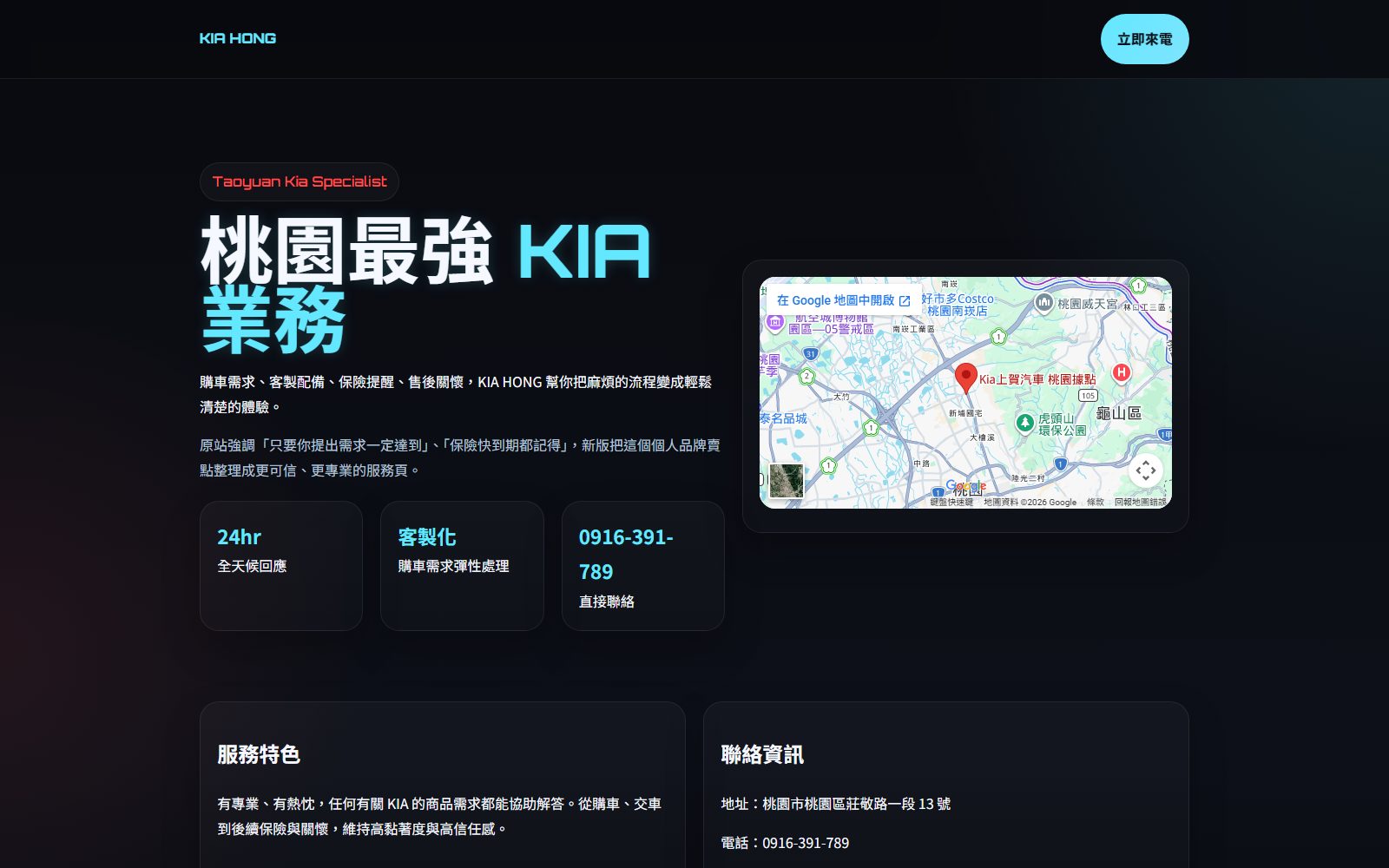This screenshot has height=868, width=1389.
Task: Click the Kia上賀汽車 桃園據點 map label
Action: (x=1037, y=379)
